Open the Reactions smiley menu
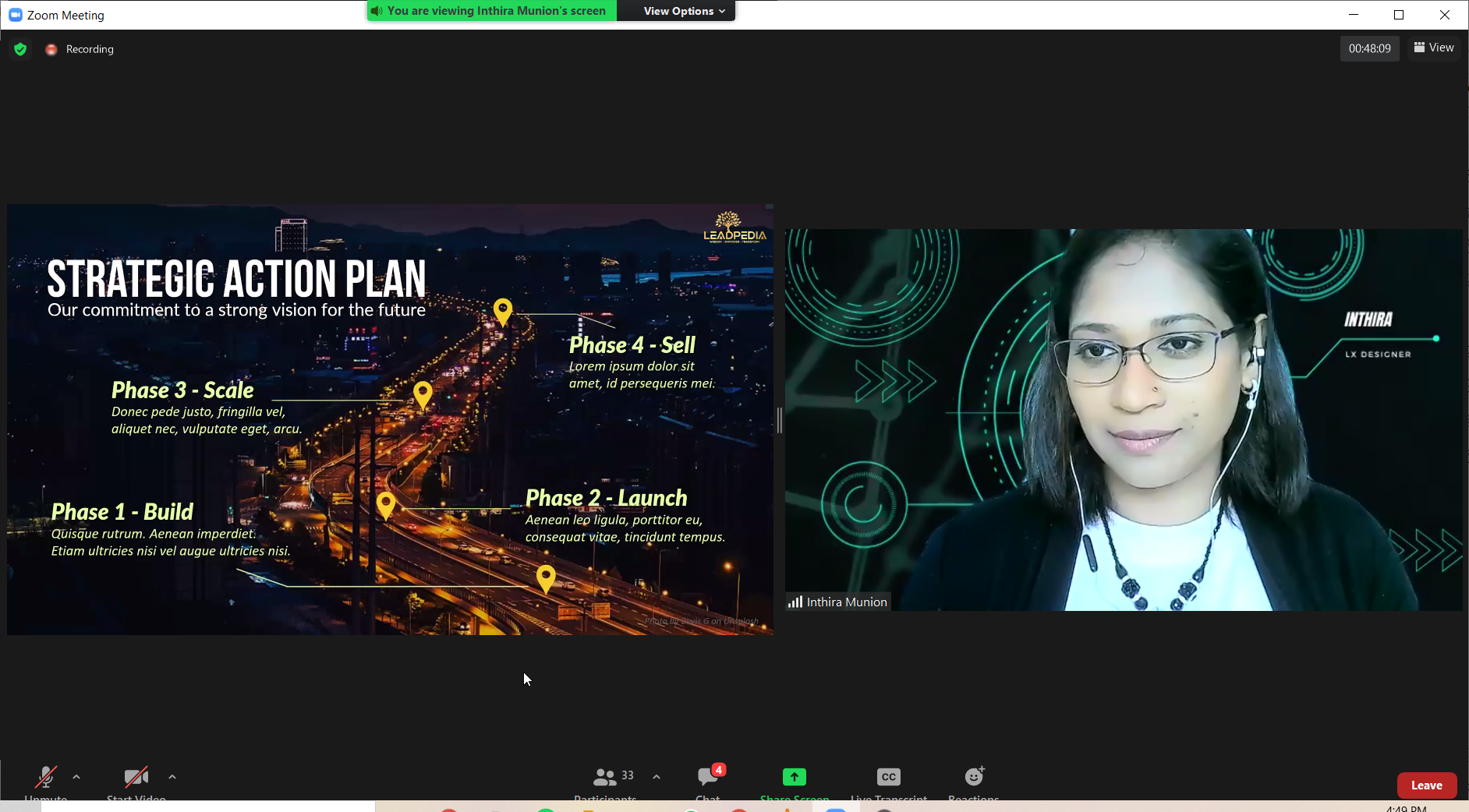 [974, 776]
